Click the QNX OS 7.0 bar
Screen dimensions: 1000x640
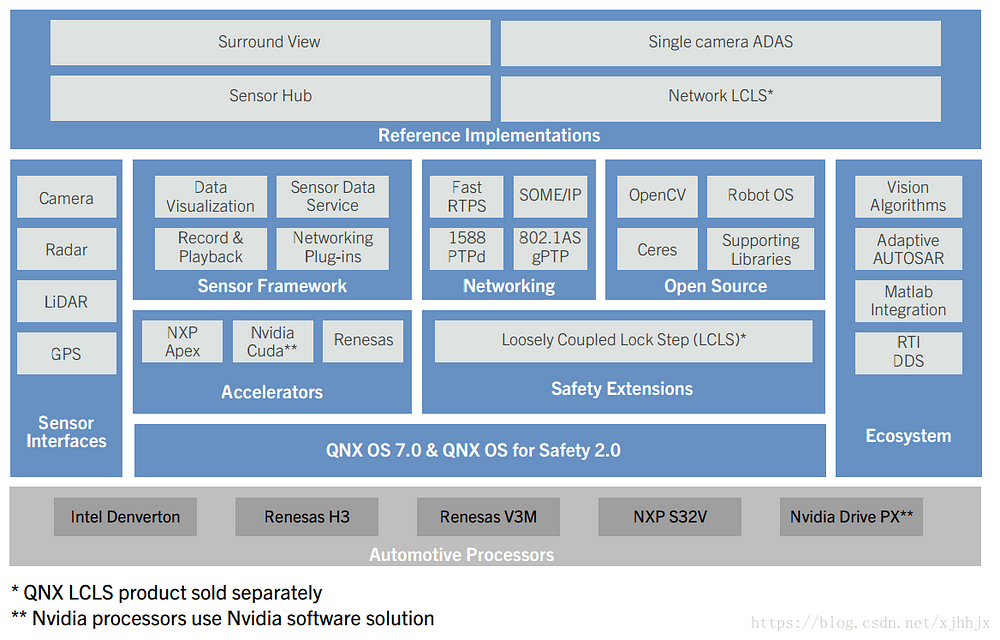point(480,450)
